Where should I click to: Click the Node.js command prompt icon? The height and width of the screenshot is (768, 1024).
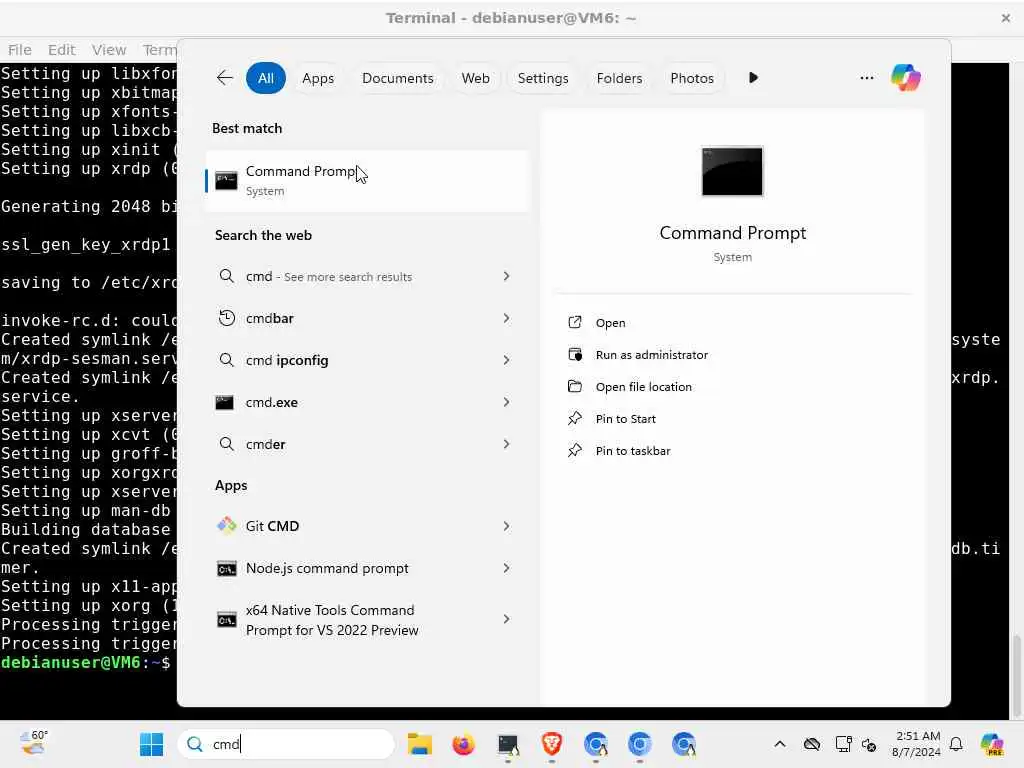point(226,568)
